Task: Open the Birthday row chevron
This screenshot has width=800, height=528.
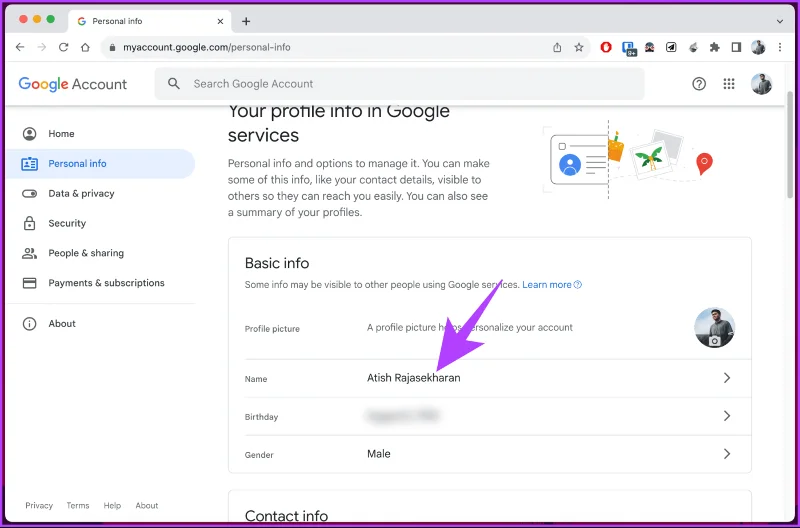Action: [x=727, y=416]
